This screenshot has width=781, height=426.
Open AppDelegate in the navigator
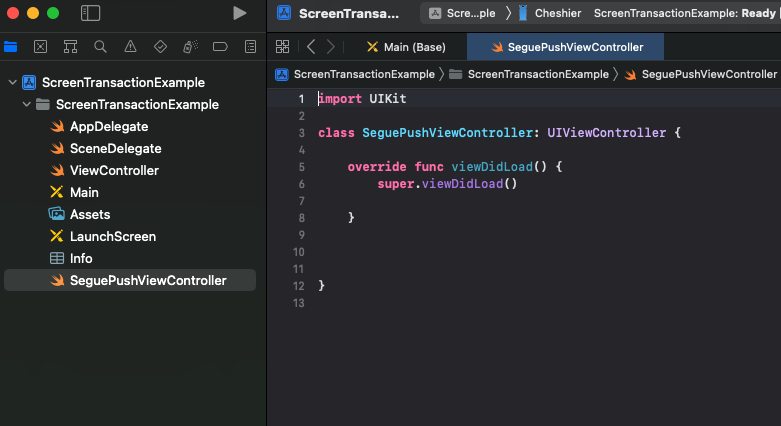109,127
